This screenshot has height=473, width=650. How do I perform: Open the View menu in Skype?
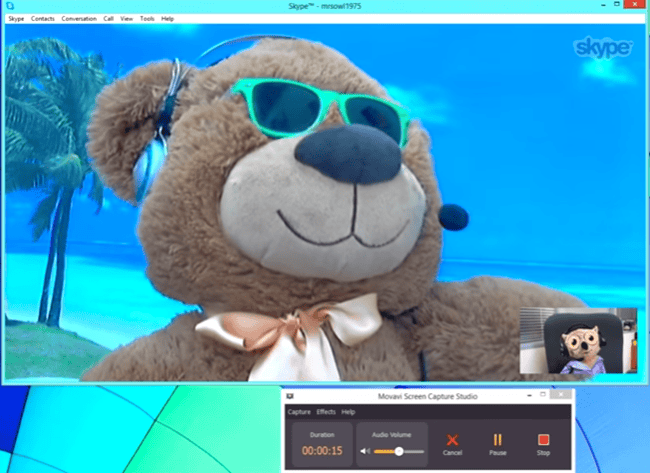pyautogui.click(x=126, y=19)
